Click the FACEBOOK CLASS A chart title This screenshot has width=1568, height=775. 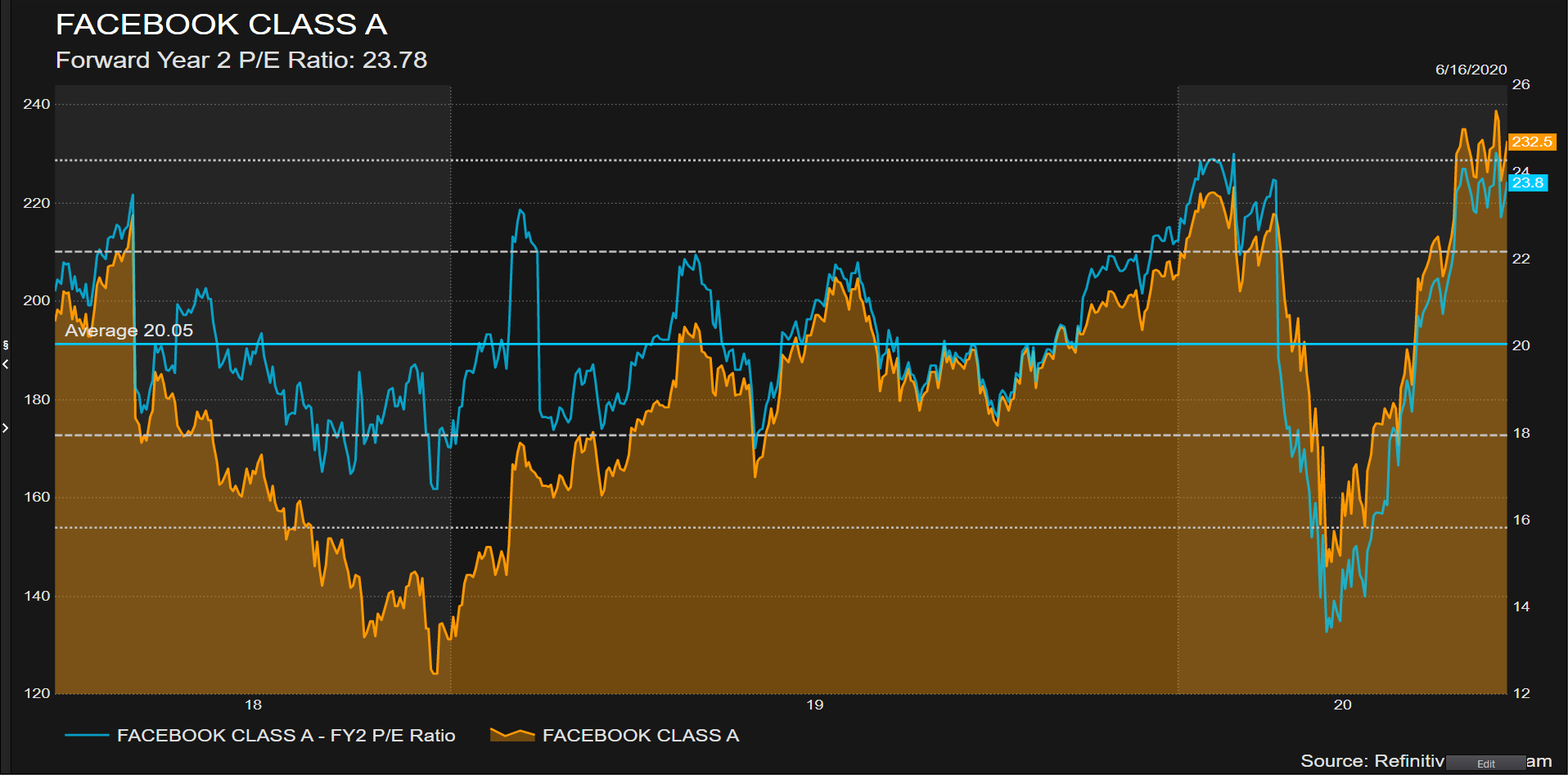[x=222, y=25]
